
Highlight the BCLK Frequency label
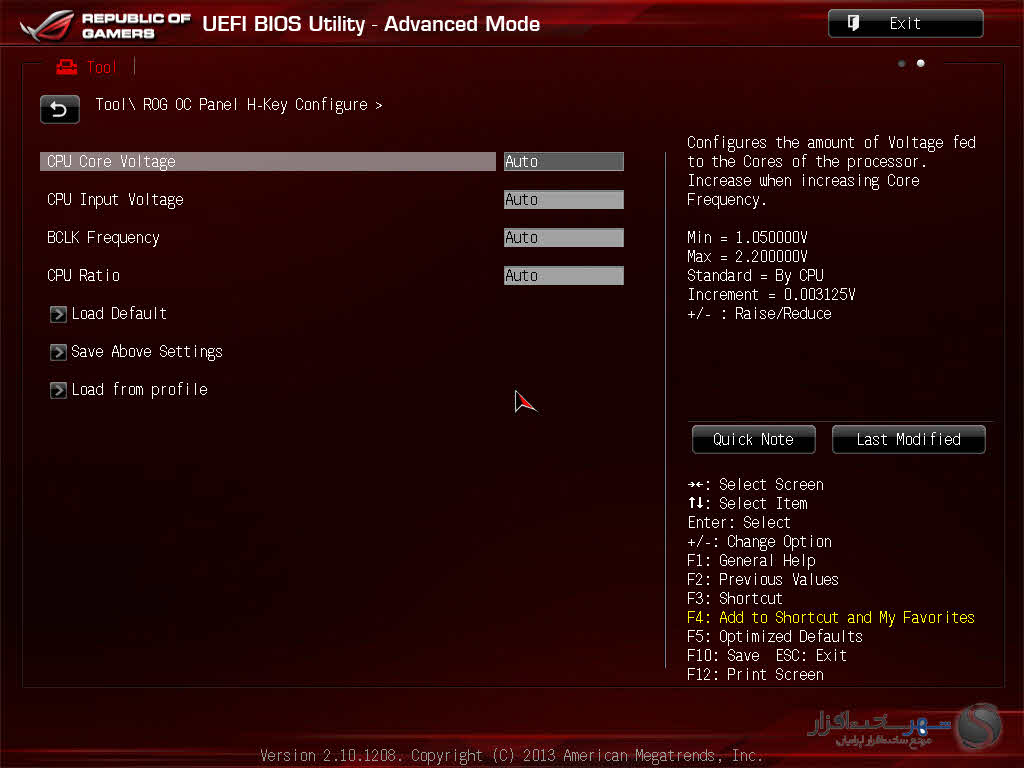click(103, 238)
